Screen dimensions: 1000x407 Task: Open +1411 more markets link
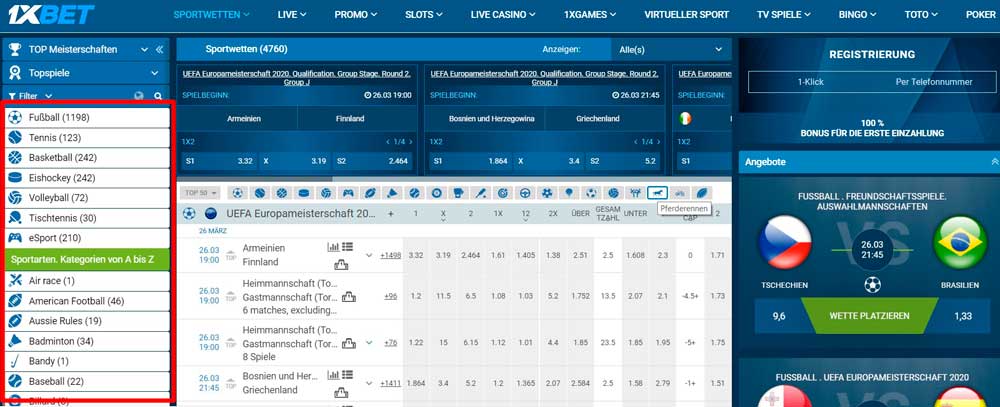pos(390,383)
